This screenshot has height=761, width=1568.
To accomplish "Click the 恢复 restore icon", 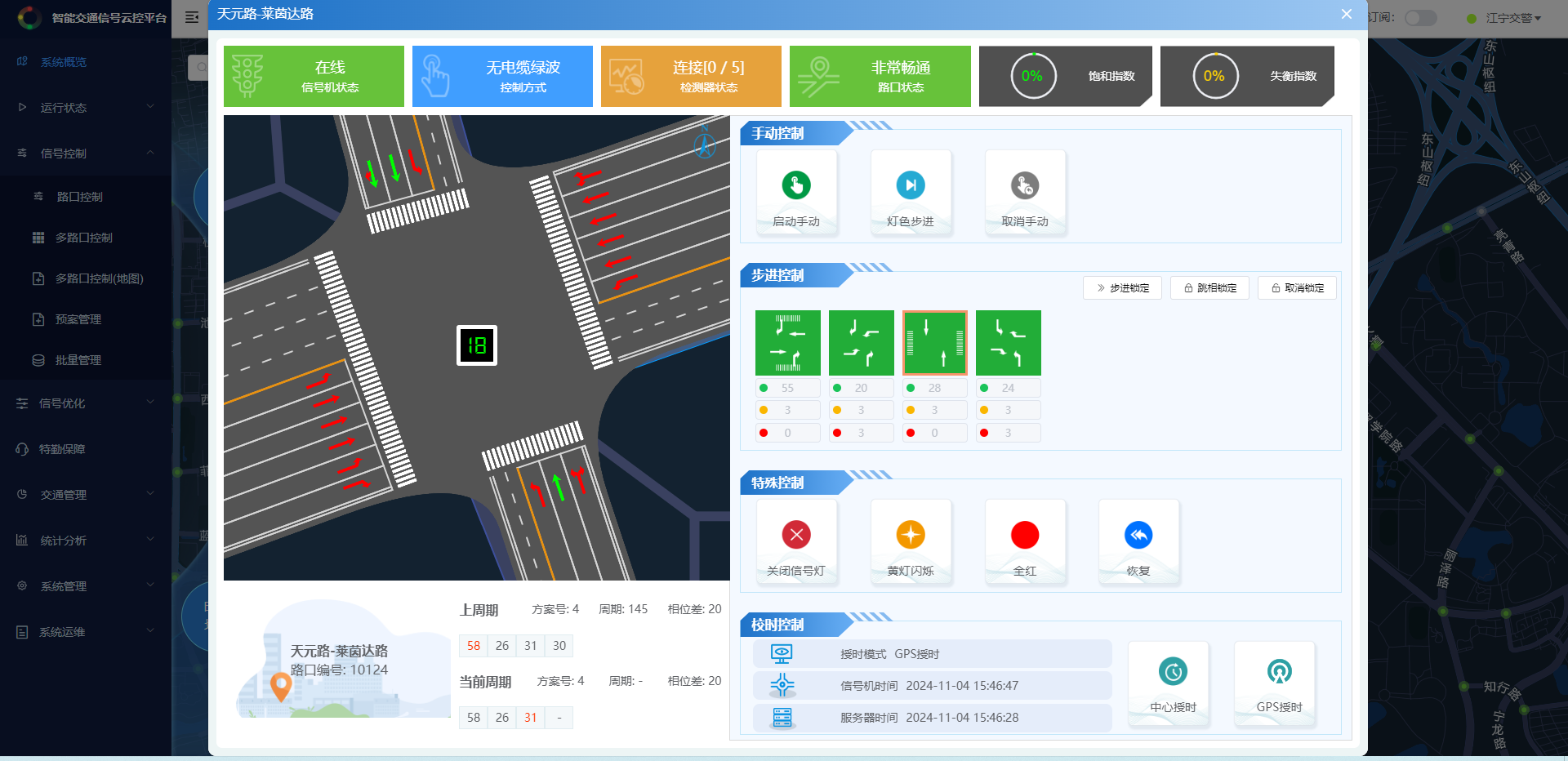I will pos(1138,535).
